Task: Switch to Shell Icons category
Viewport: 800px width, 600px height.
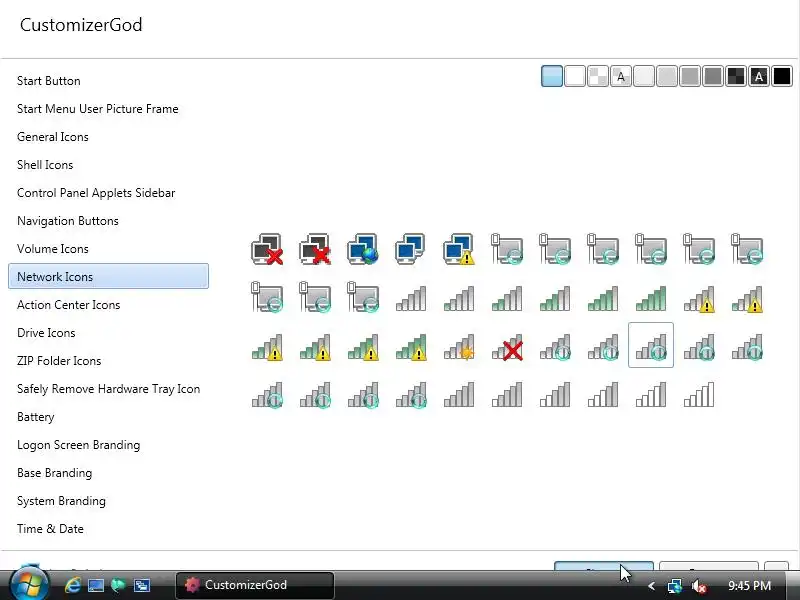Action: (x=45, y=165)
